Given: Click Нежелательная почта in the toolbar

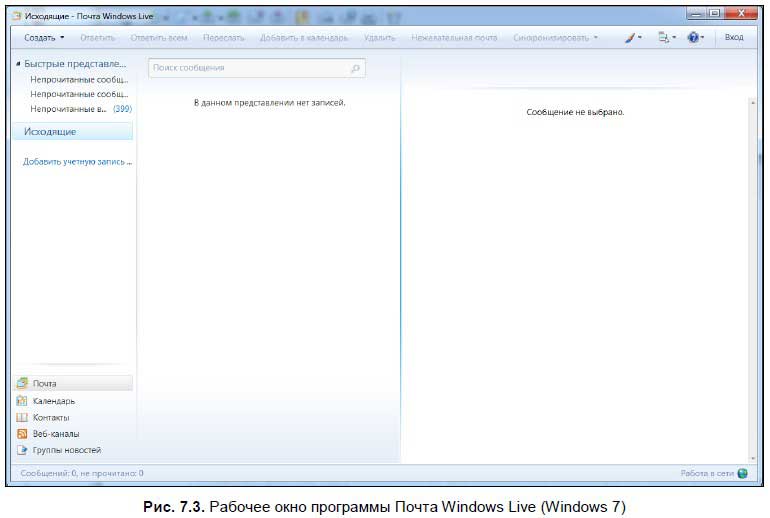Looking at the screenshot, I should [454, 38].
